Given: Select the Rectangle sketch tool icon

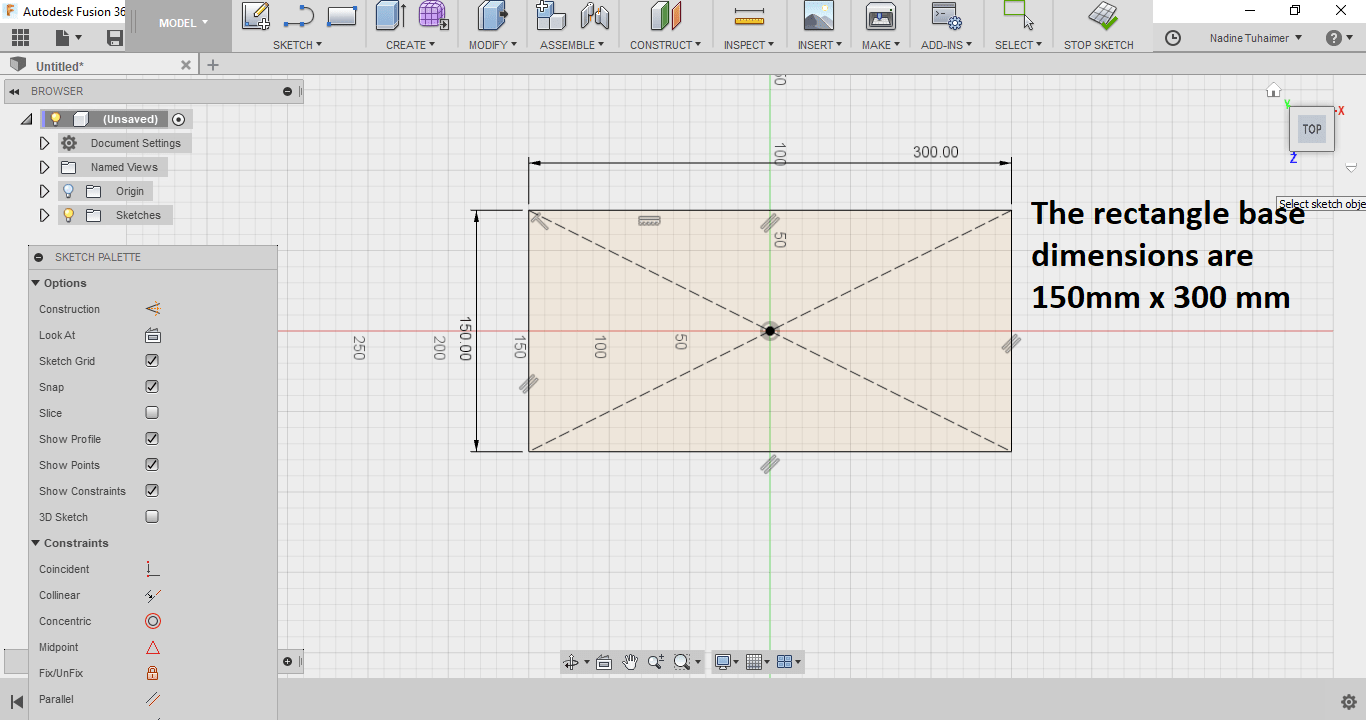Looking at the screenshot, I should [x=342, y=16].
